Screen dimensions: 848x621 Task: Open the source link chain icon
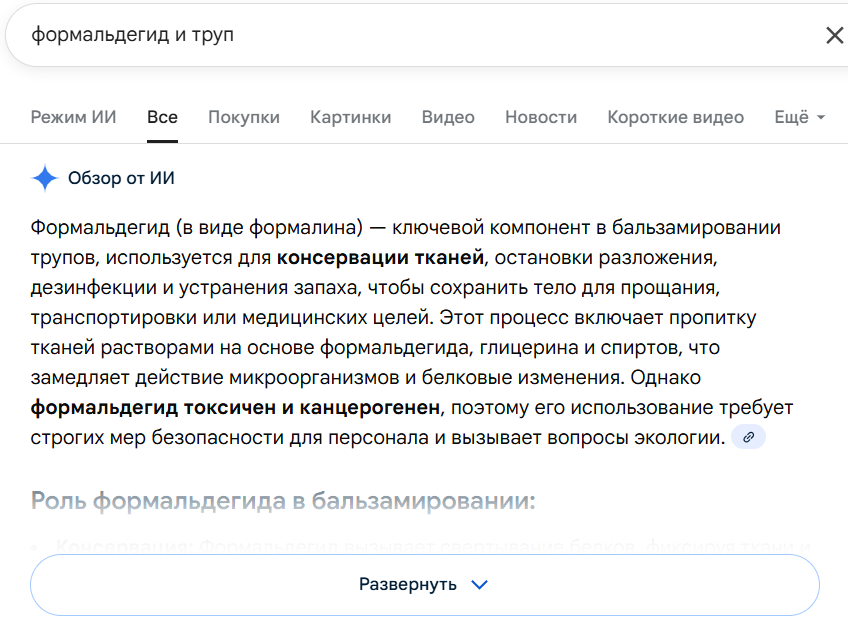[748, 437]
